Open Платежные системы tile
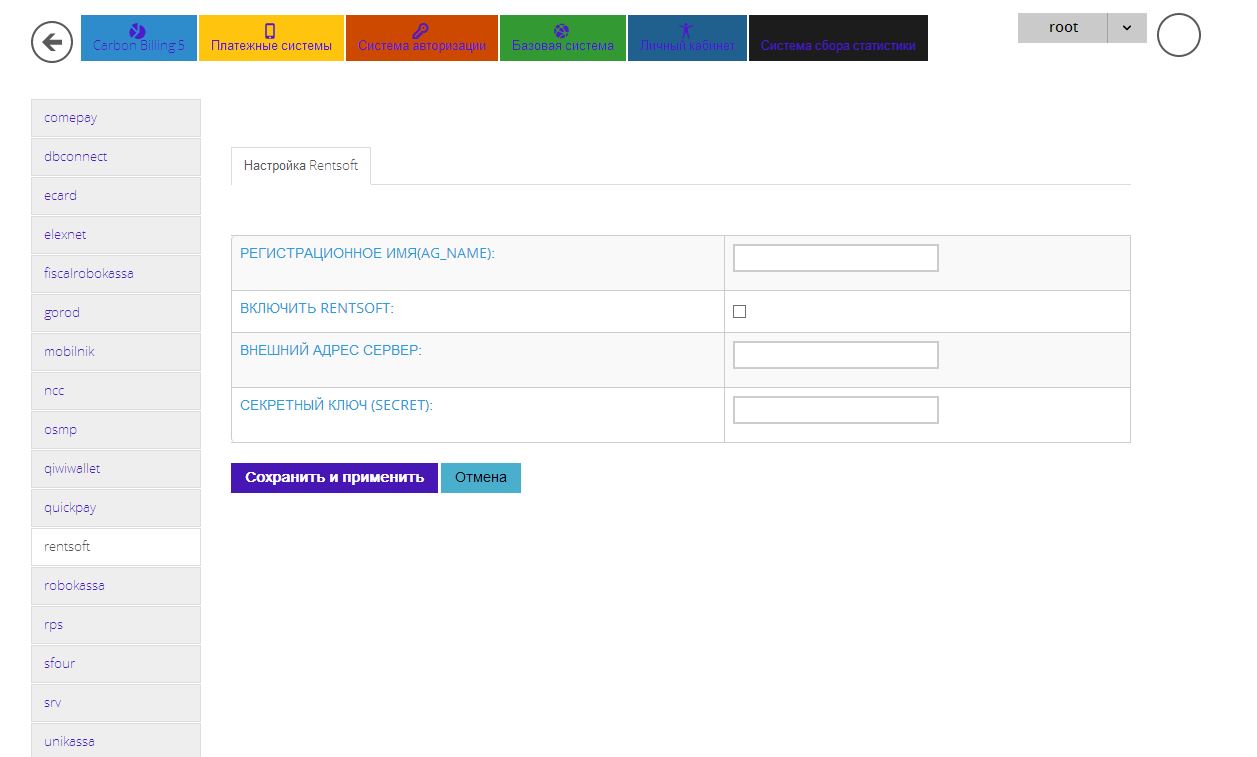This screenshot has height=757, width=1257. point(271,38)
